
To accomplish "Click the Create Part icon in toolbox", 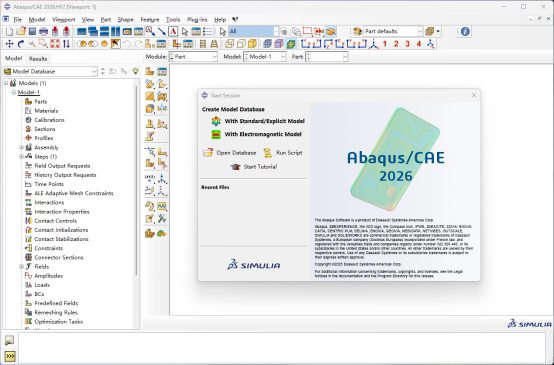I will click(x=150, y=71).
